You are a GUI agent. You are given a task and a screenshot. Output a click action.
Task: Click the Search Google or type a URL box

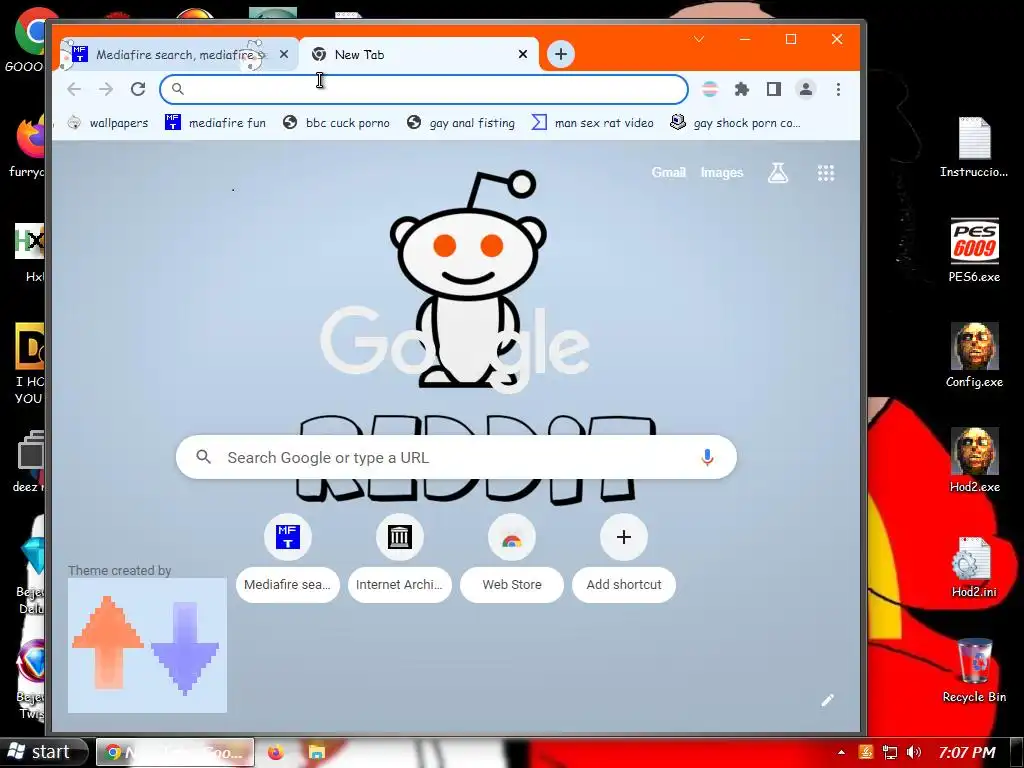click(456, 457)
